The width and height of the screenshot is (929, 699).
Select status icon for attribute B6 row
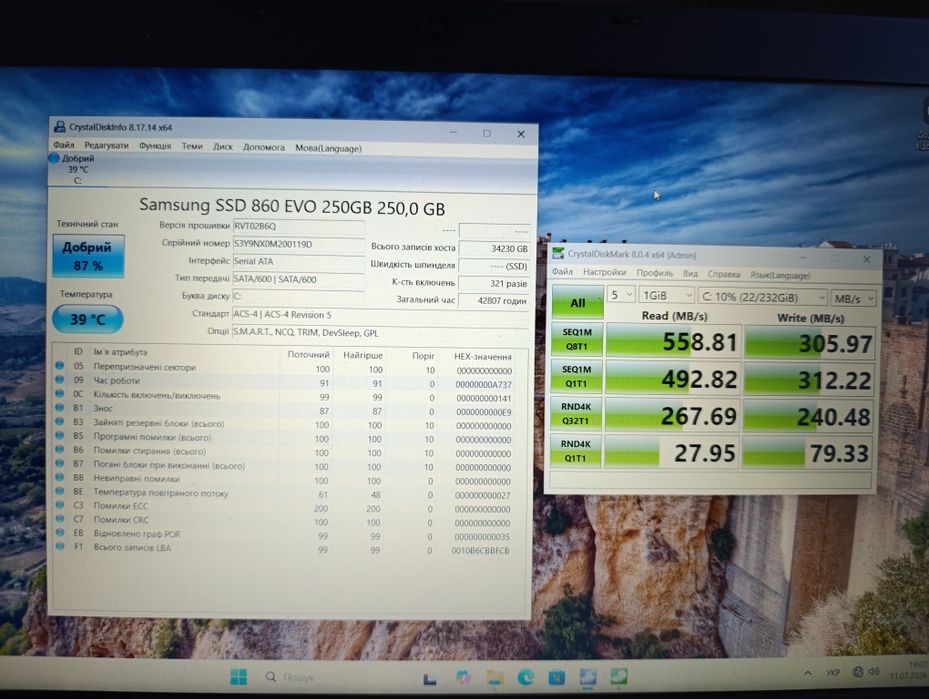click(x=60, y=449)
